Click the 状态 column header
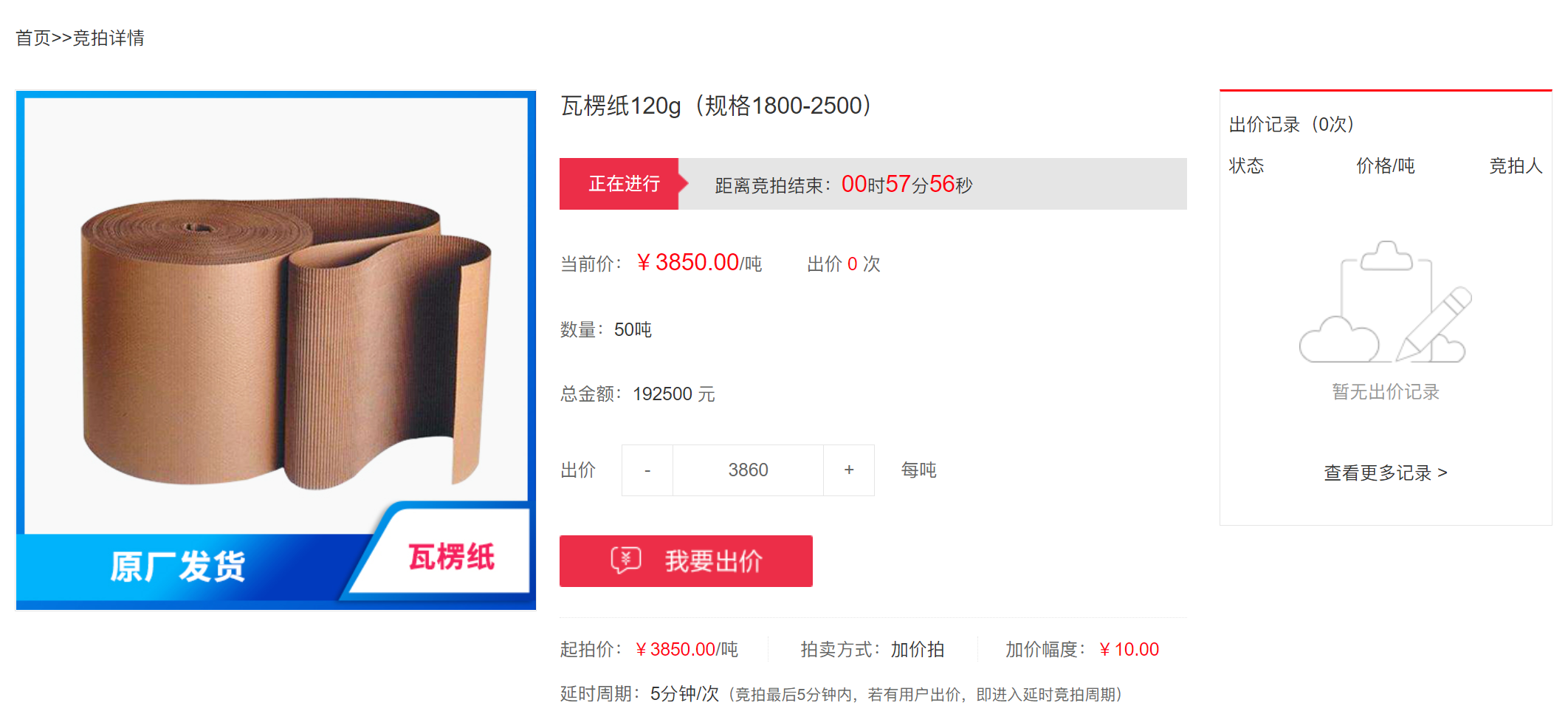This screenshot has height=714, width=1568. pyautogui.click(x=1246, y=165)
